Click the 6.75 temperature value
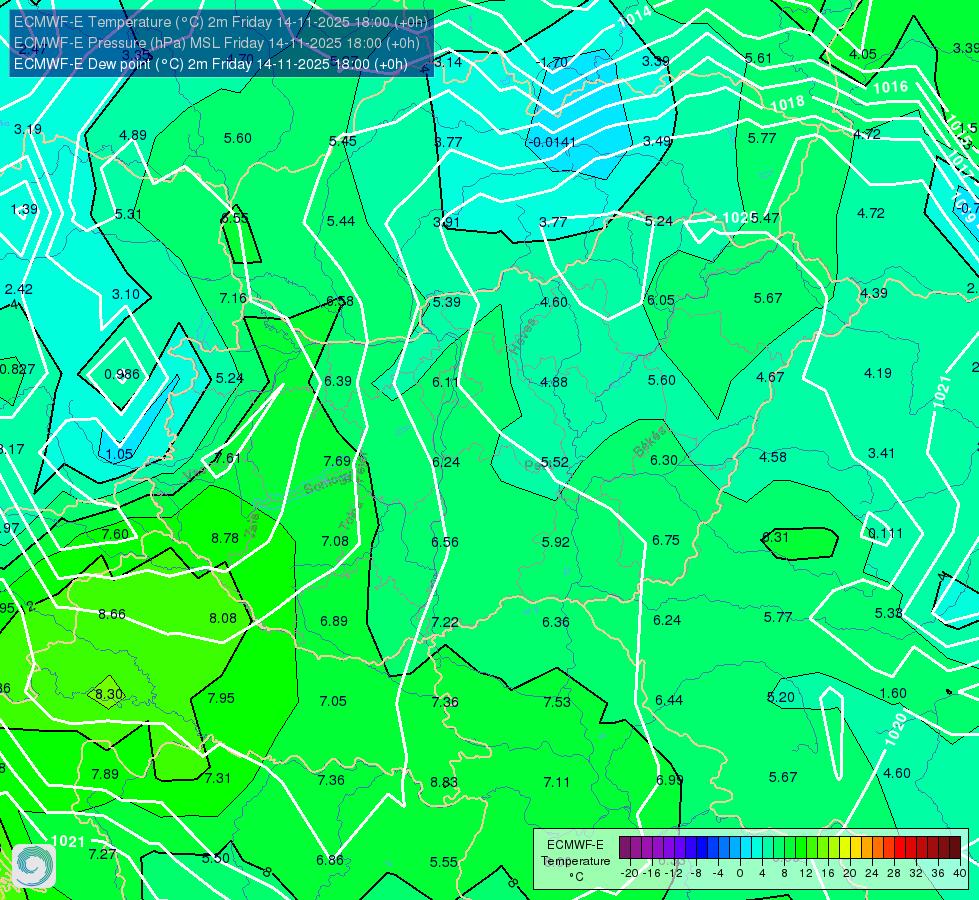This screenshot has height=900, width=979. click(x=666, y=540)
